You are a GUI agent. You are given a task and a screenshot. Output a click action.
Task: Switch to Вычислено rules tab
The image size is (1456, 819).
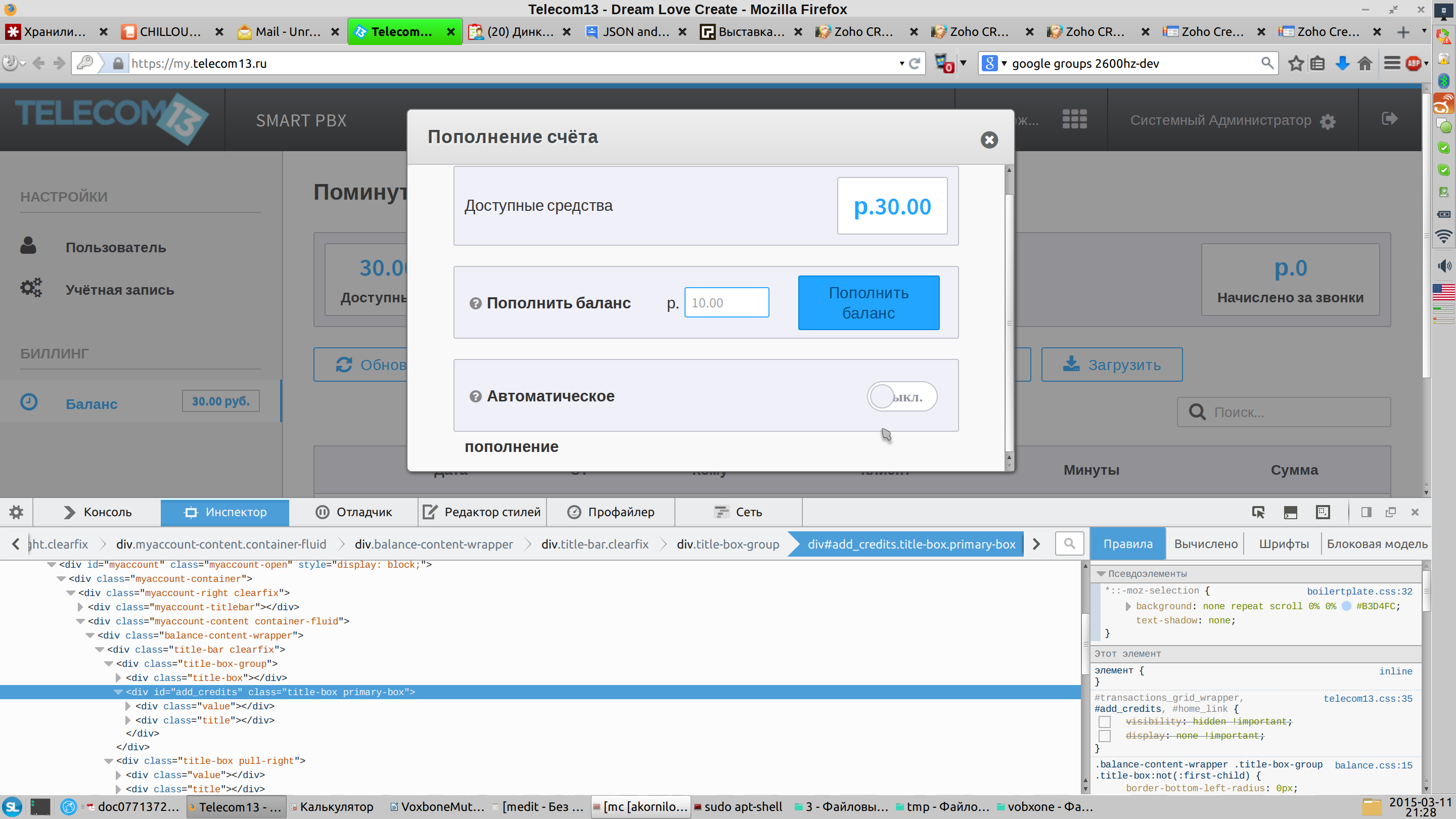(1206, 544)
